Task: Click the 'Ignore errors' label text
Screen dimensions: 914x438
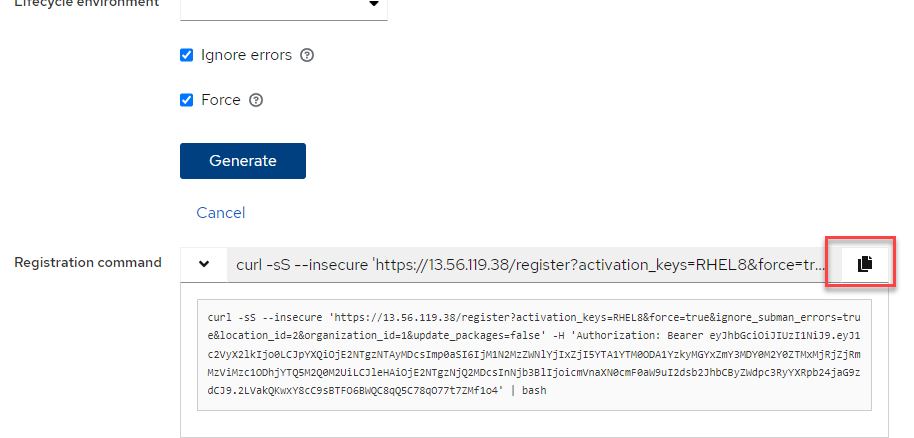Action: [246, 55]
